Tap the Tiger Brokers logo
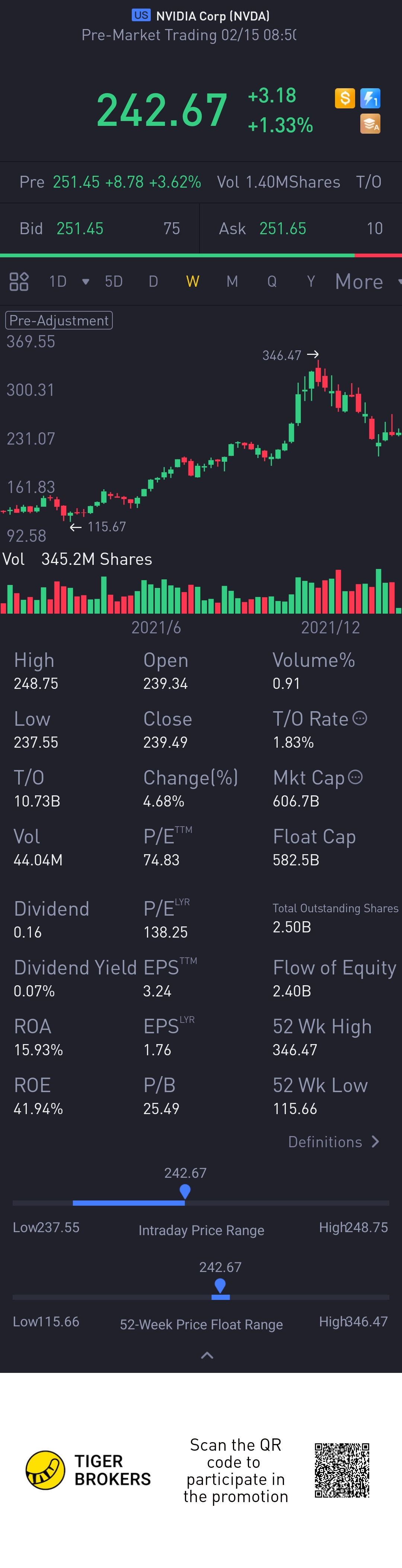This screenshot has width=402, height=1568. (46, 1470)
